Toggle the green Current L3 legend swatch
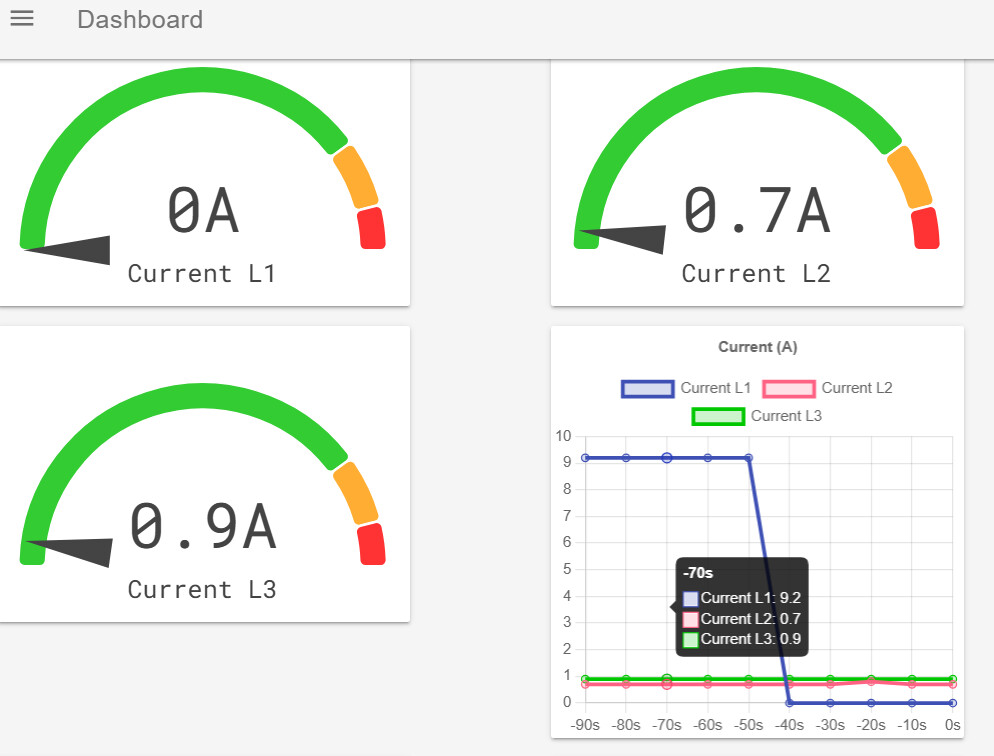The width and height of the screenshot is (994, 756). pyautogui.click(x=718, y=416)
